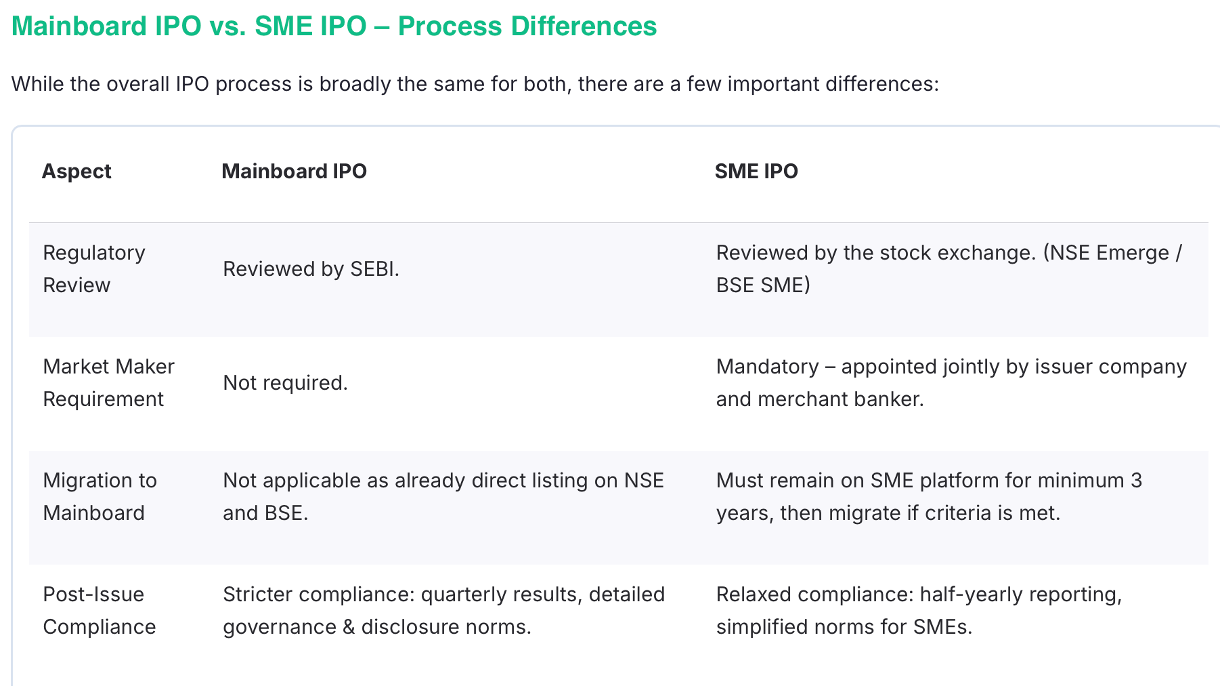Click 'governance & disclosure norms' text

[377, 627]
